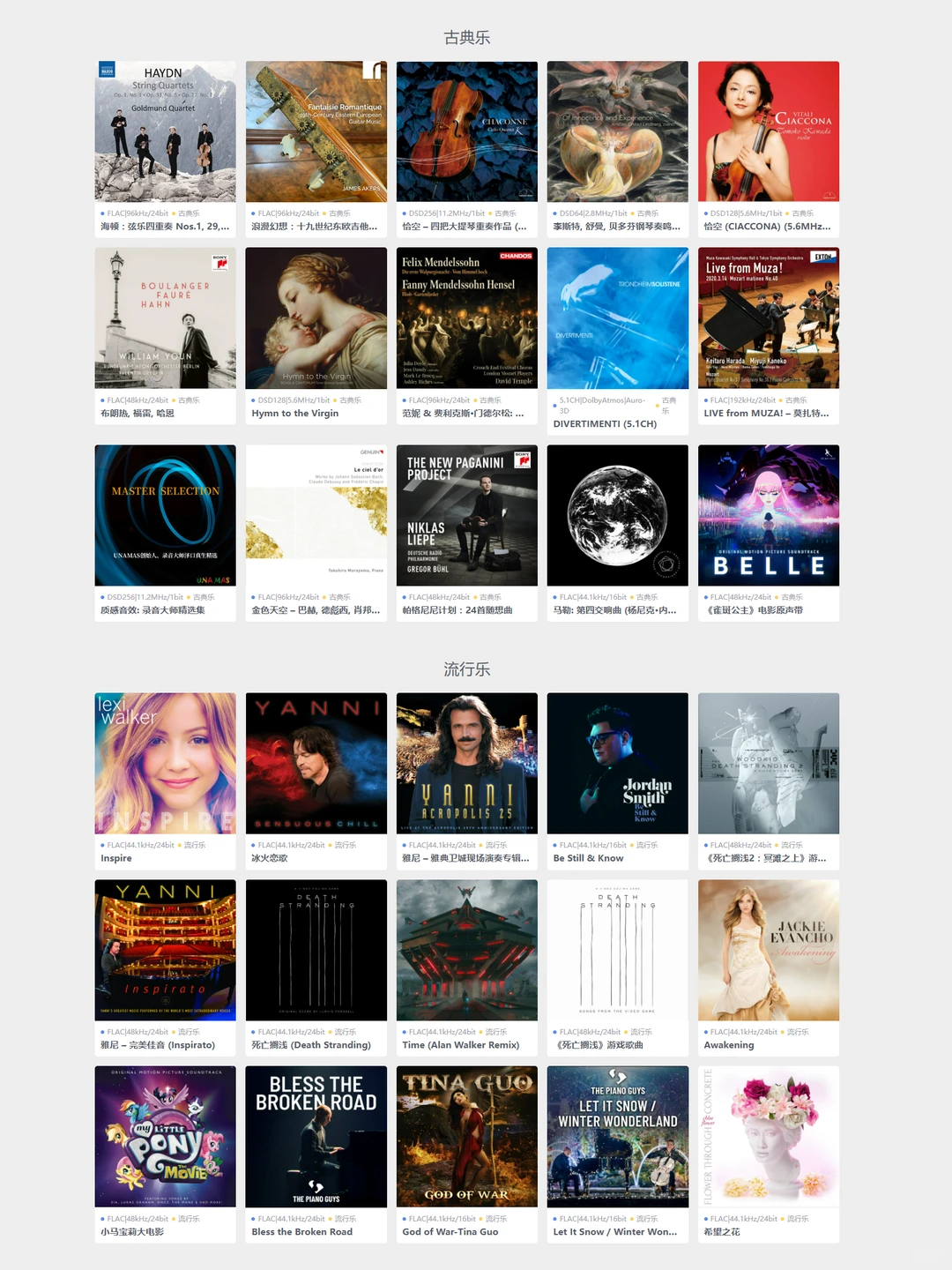Screen dimensions: 952x1270
Task: Open the Live from Muza! album cover
Action: tap(769, 318)
